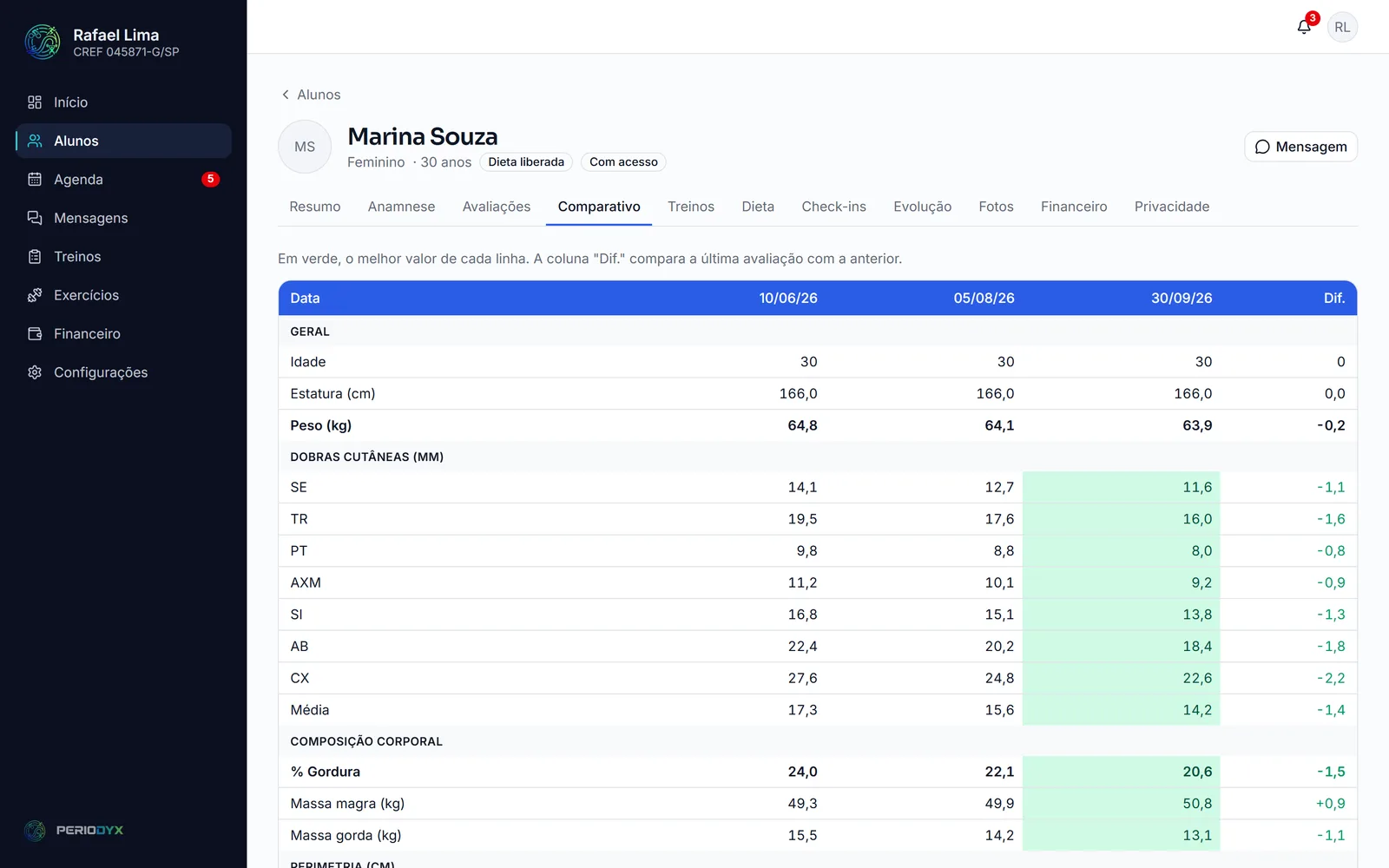Open the Privacidade tab
Viewport: 1389px width, 868px height.
coord(1171,207)
